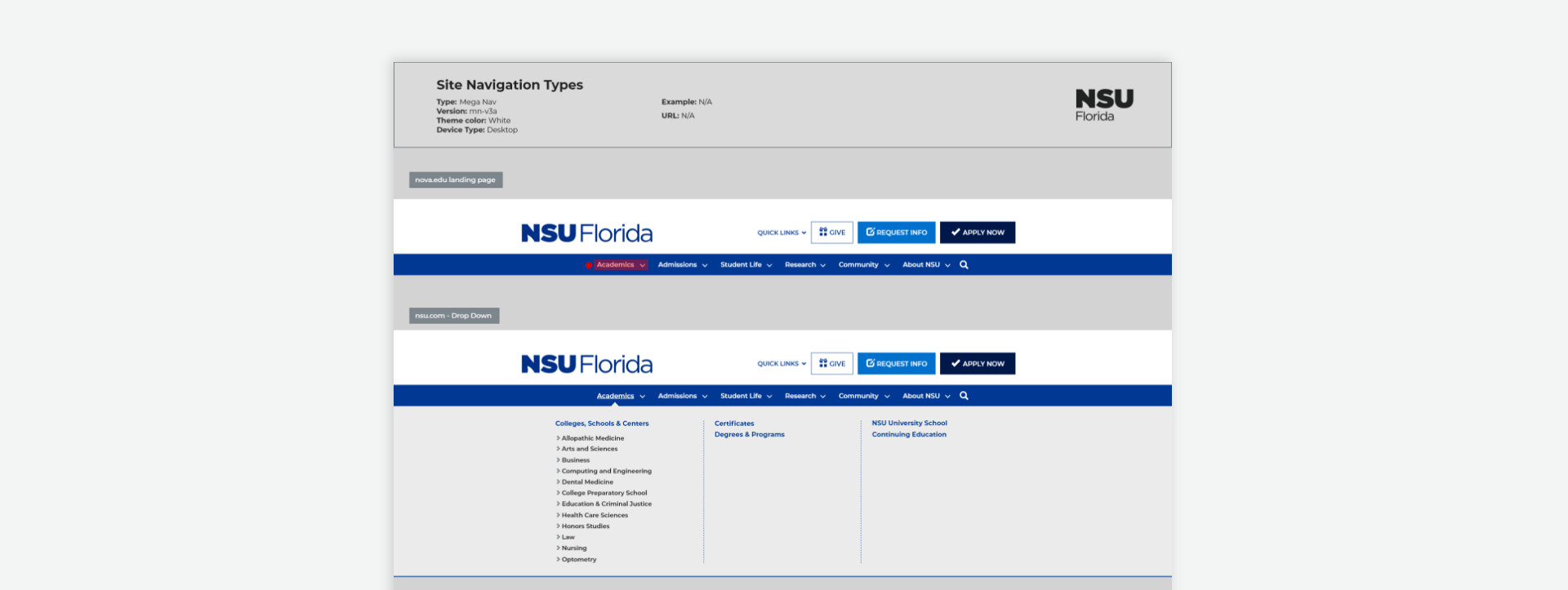
Task: Click the 'Site Navigation Types' title
Action: [510, 85]
